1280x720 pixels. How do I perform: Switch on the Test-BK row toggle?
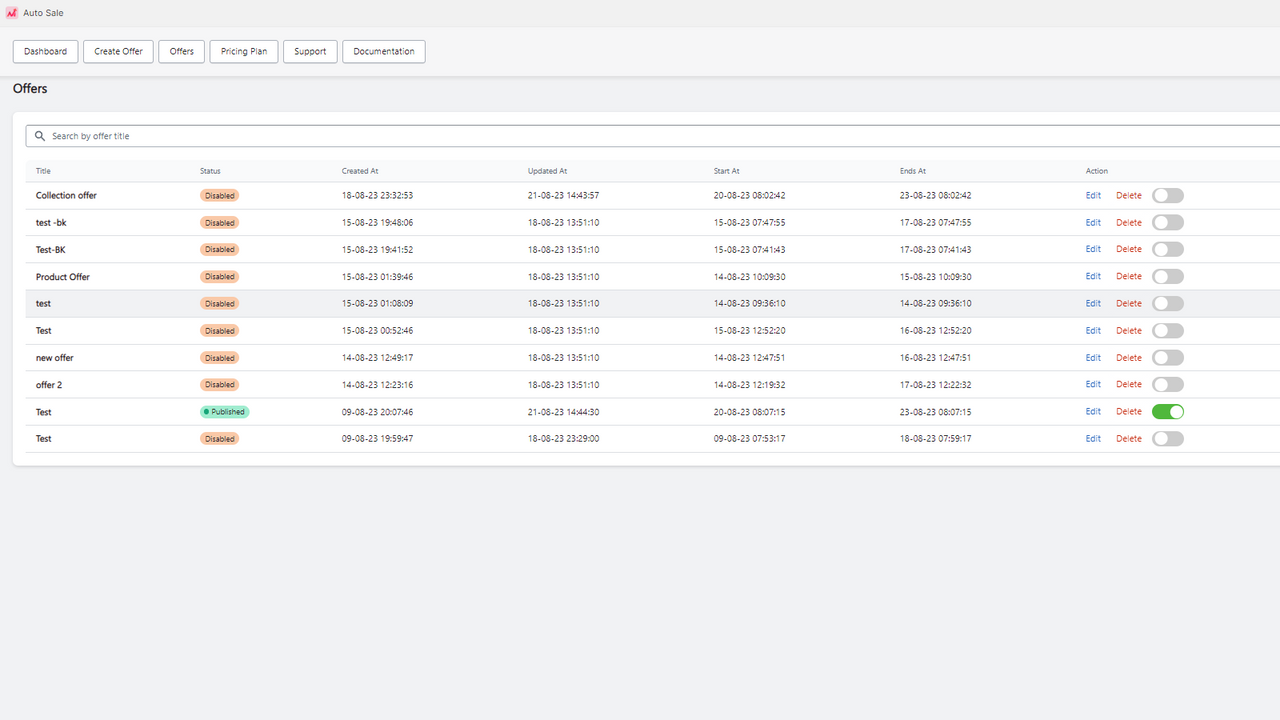1167,250
